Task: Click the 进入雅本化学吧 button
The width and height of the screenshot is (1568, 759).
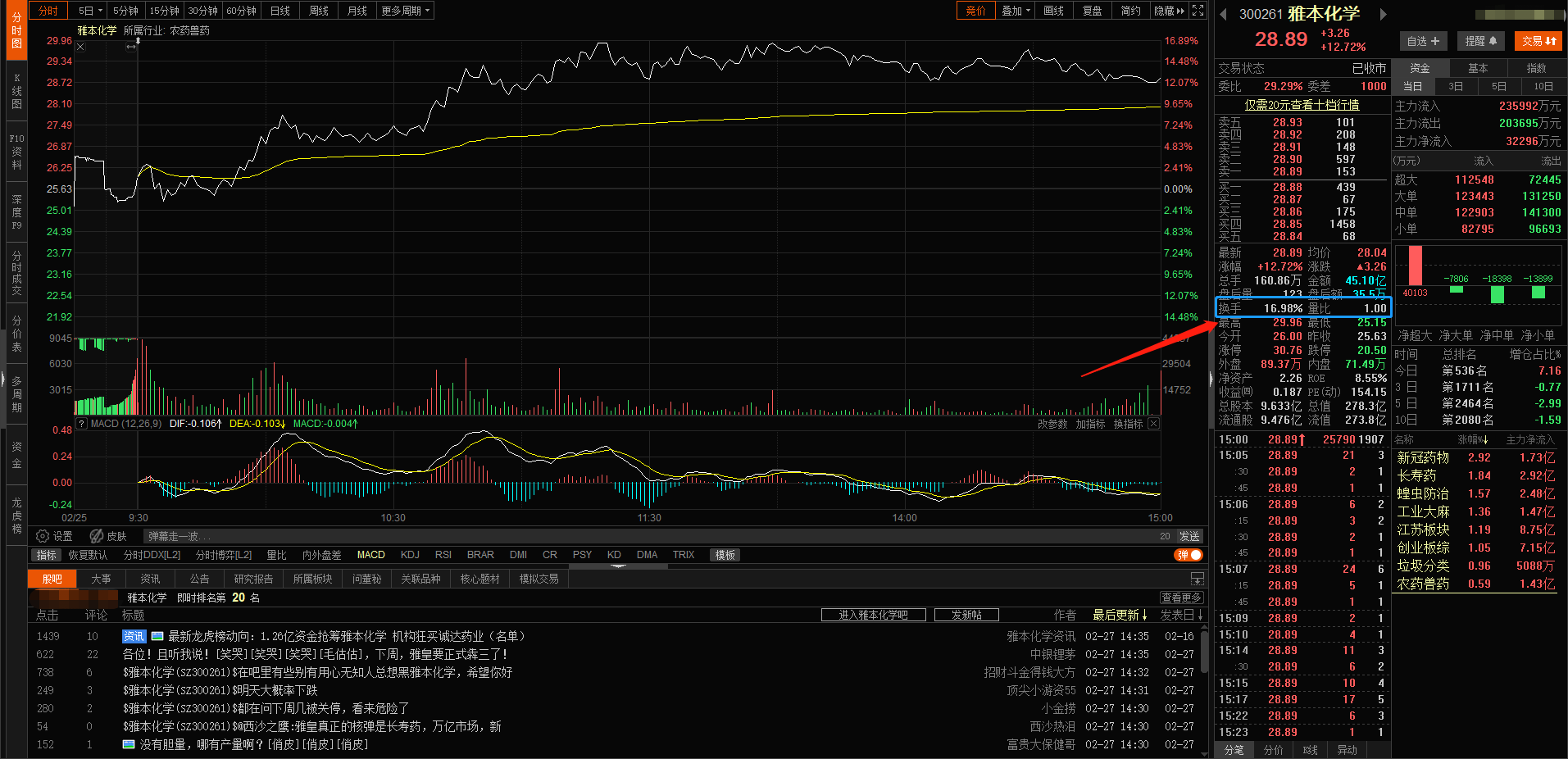Action: [x=873, y=615]
